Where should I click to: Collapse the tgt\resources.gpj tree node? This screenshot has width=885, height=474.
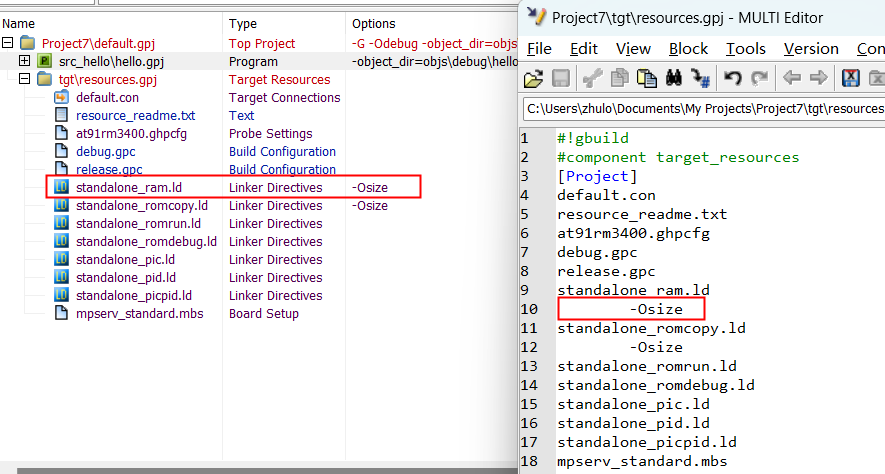(x=25, y=80)
